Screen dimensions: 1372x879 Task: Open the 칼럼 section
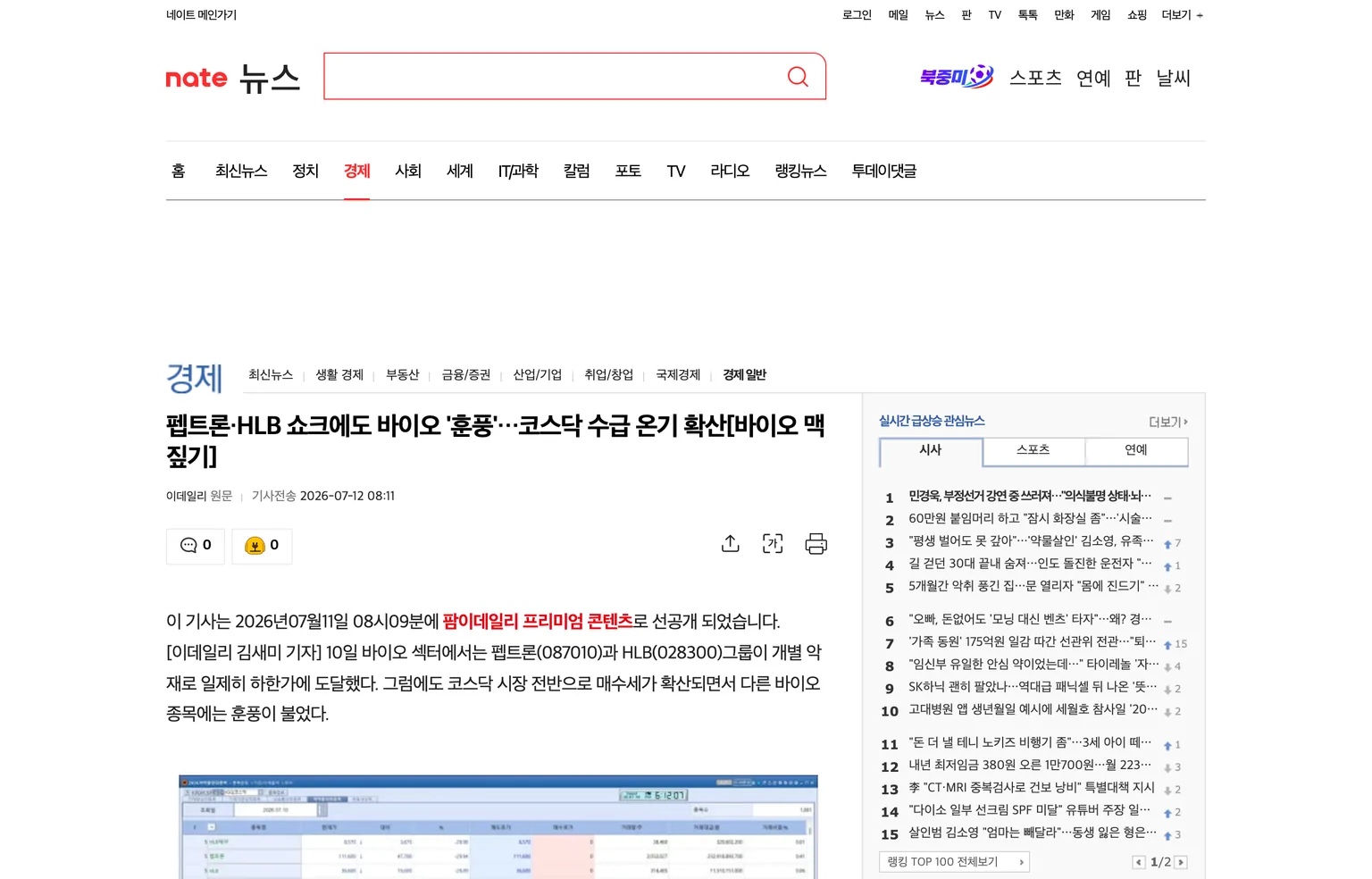click(x=577, y=171)
